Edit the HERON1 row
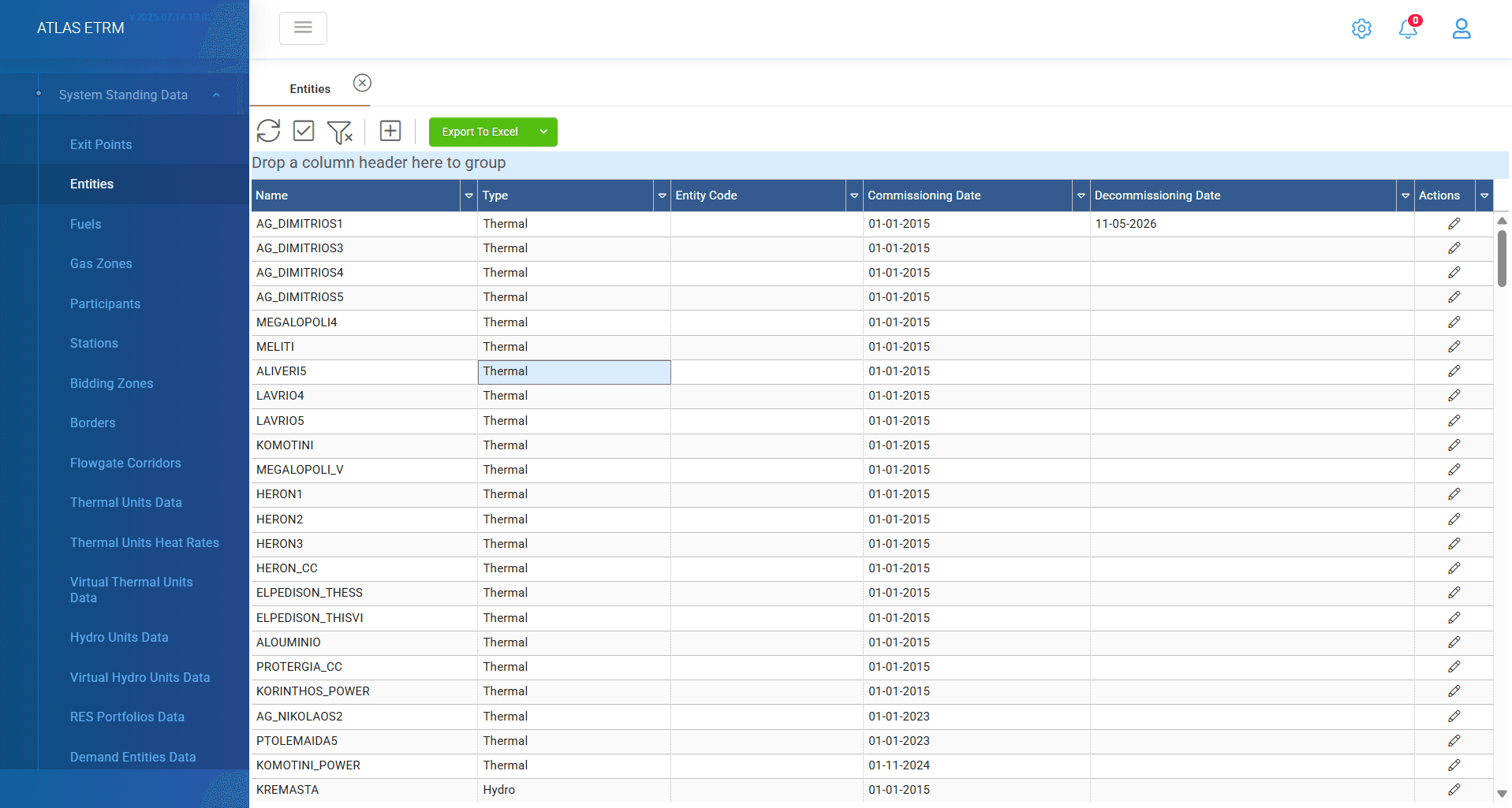 point(1454,494)
